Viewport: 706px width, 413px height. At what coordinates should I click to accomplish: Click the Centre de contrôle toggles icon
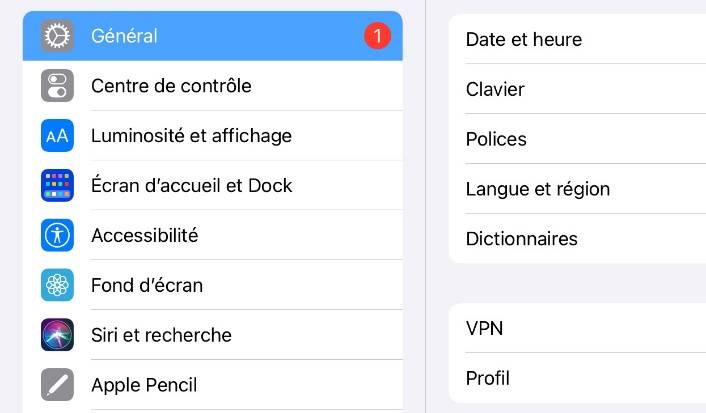point(57,86)
